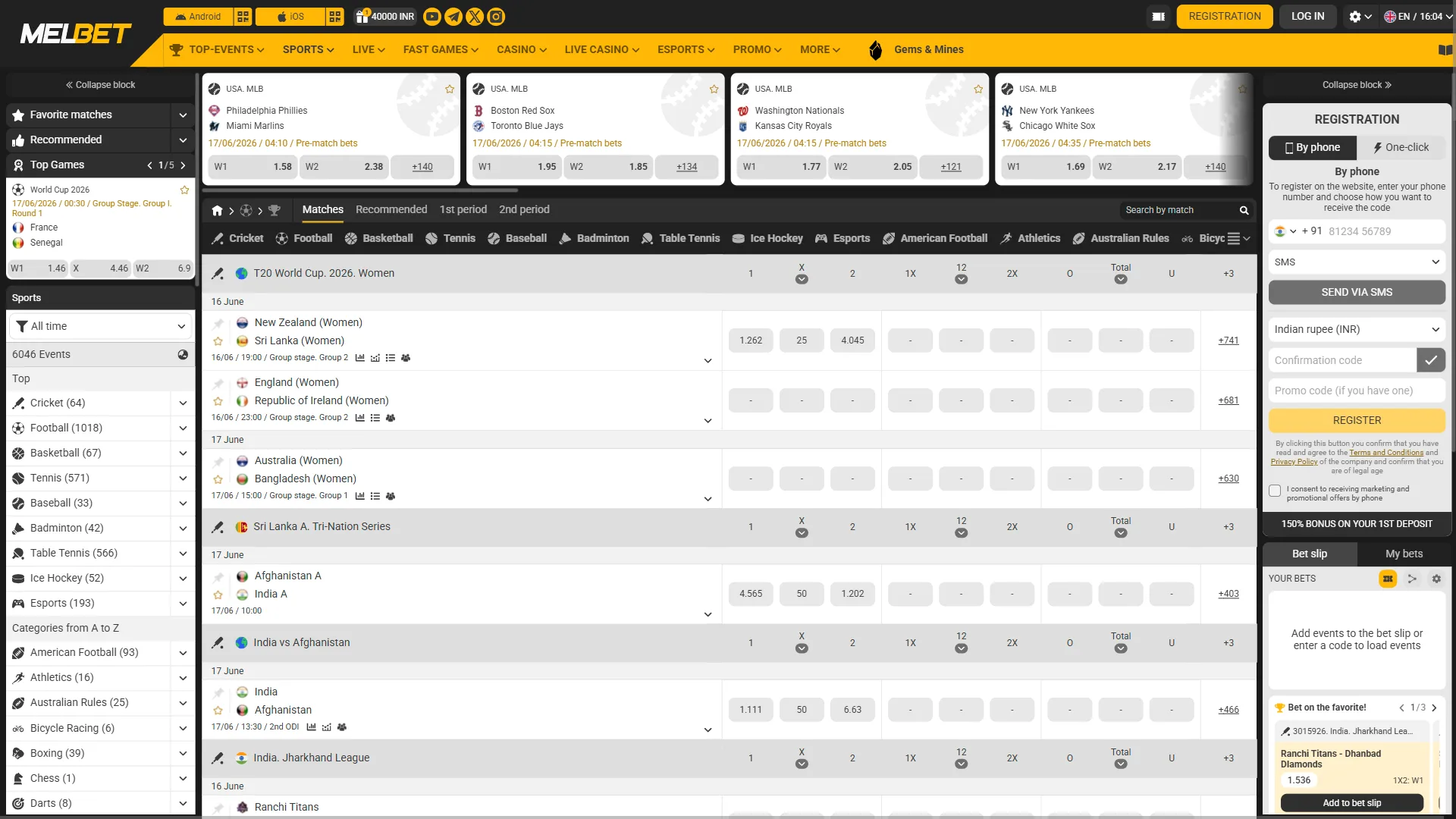Favorite the Philadelphia Phillies match star
This screenshot has width=1456, height=819.
pos(450,89)
